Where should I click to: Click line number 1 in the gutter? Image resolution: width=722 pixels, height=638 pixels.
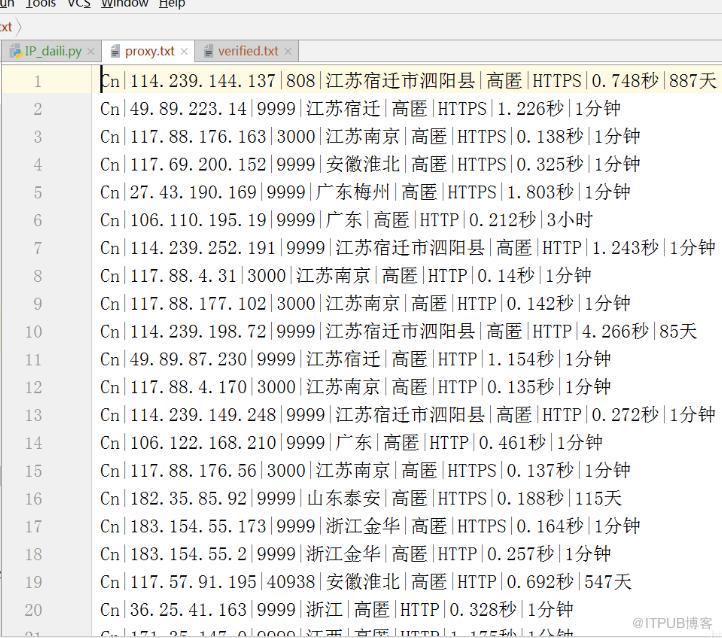pos(38,81)
